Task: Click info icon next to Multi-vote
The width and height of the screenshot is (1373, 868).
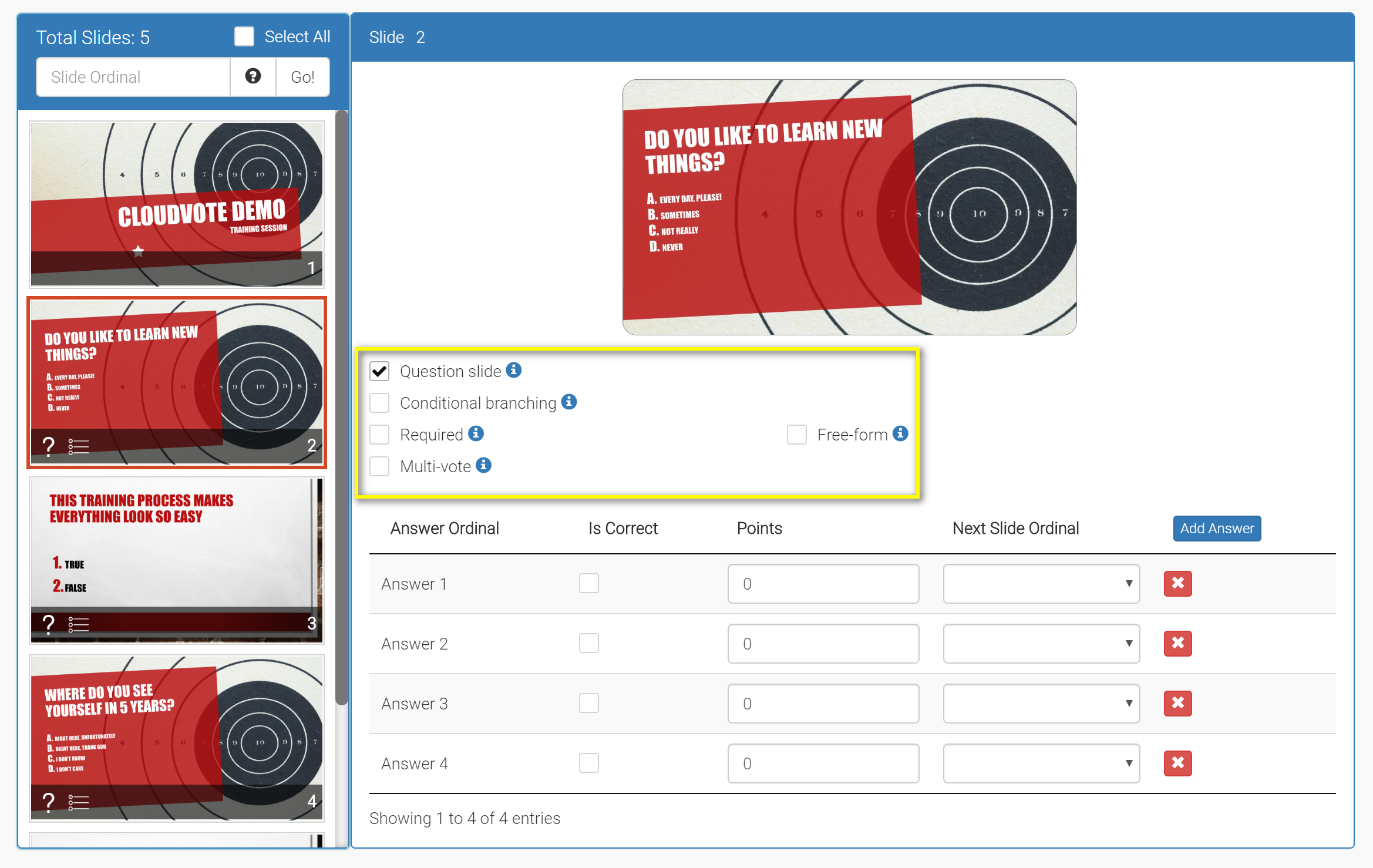Action: (x=483, y=465)
